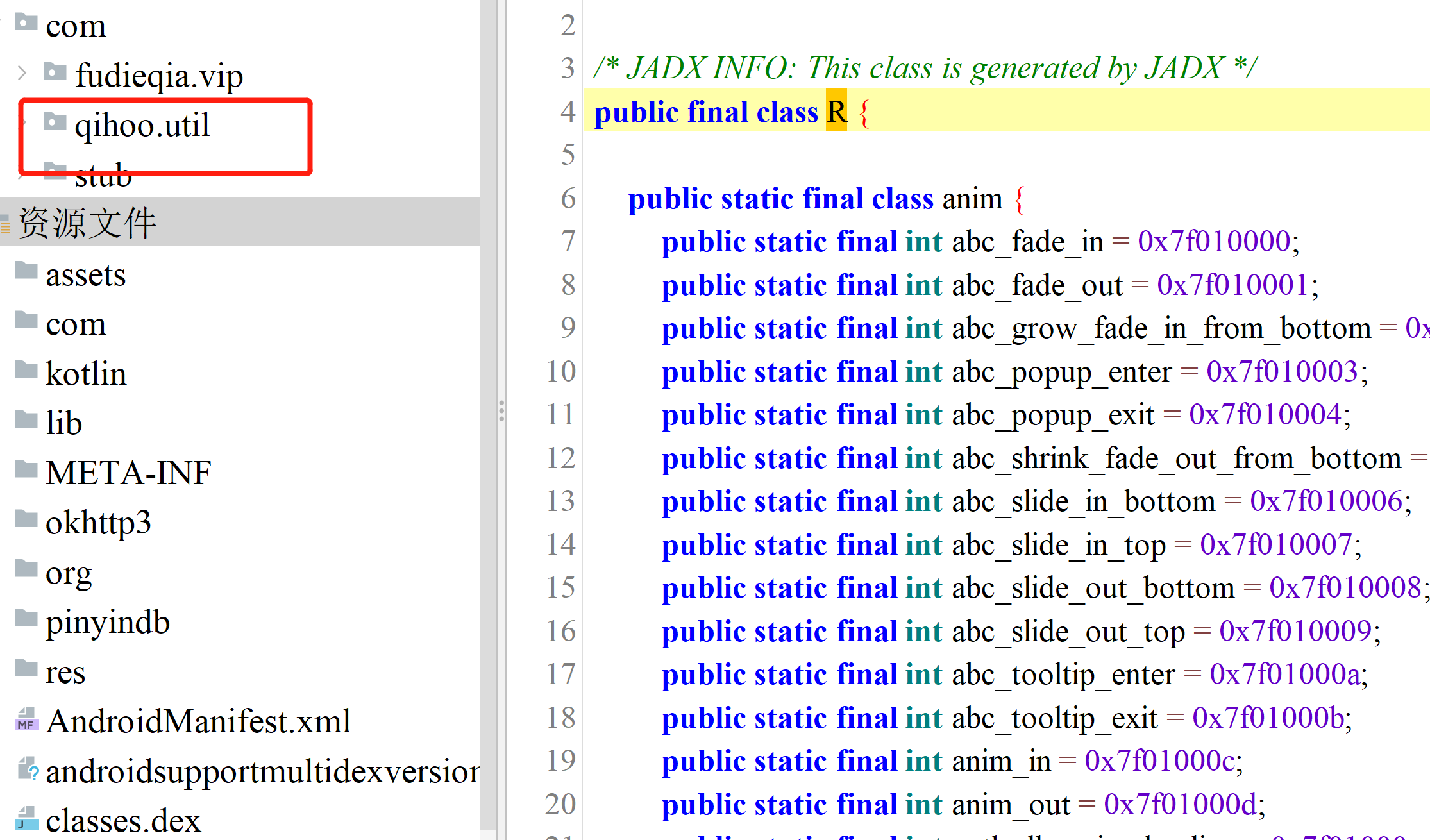Open the META-INF folder
This screenshot has height=840, width=1430.
coord(128,473)
